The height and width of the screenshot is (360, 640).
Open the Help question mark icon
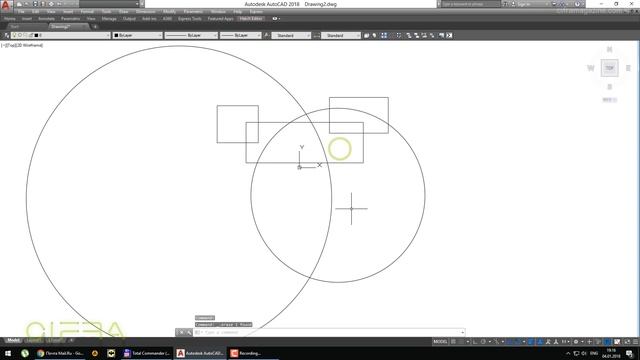[x=578, y=4]
